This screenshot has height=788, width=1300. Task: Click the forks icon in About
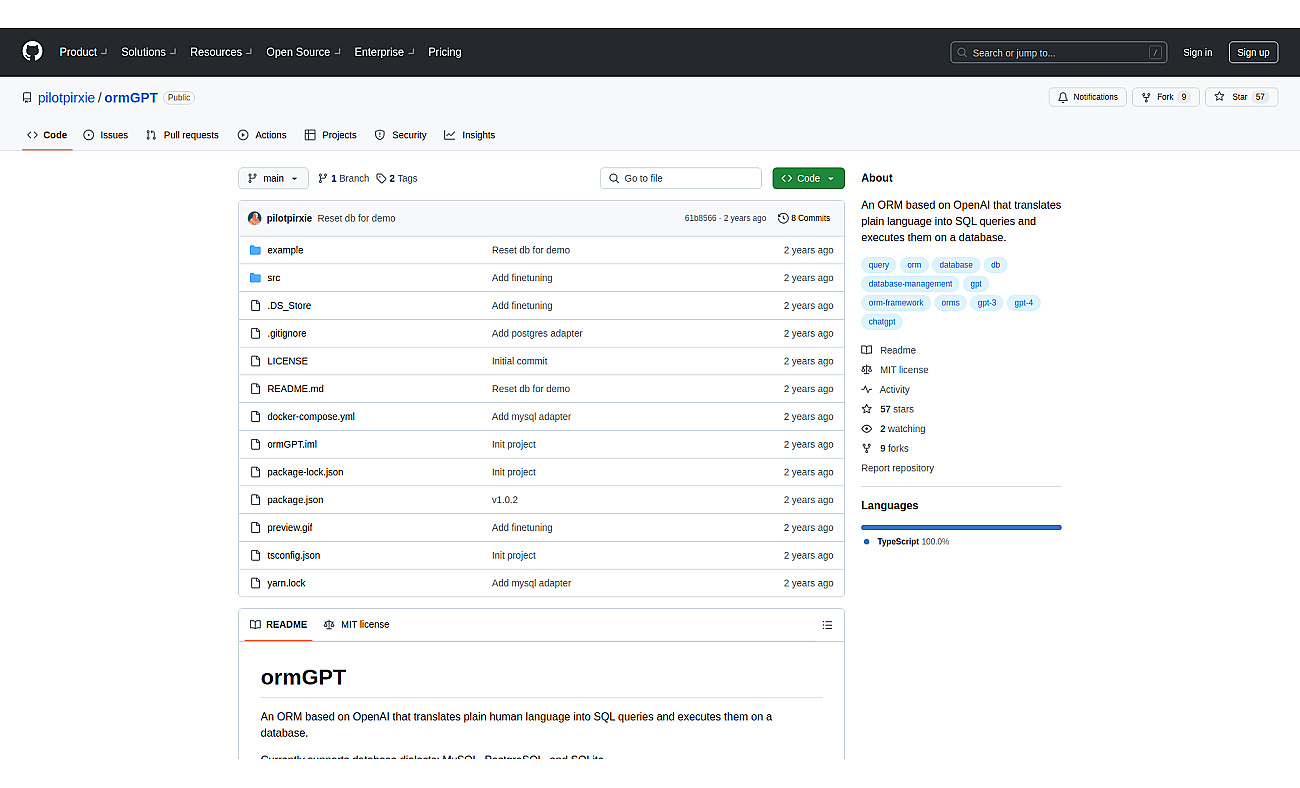click(x=867, y=449)
